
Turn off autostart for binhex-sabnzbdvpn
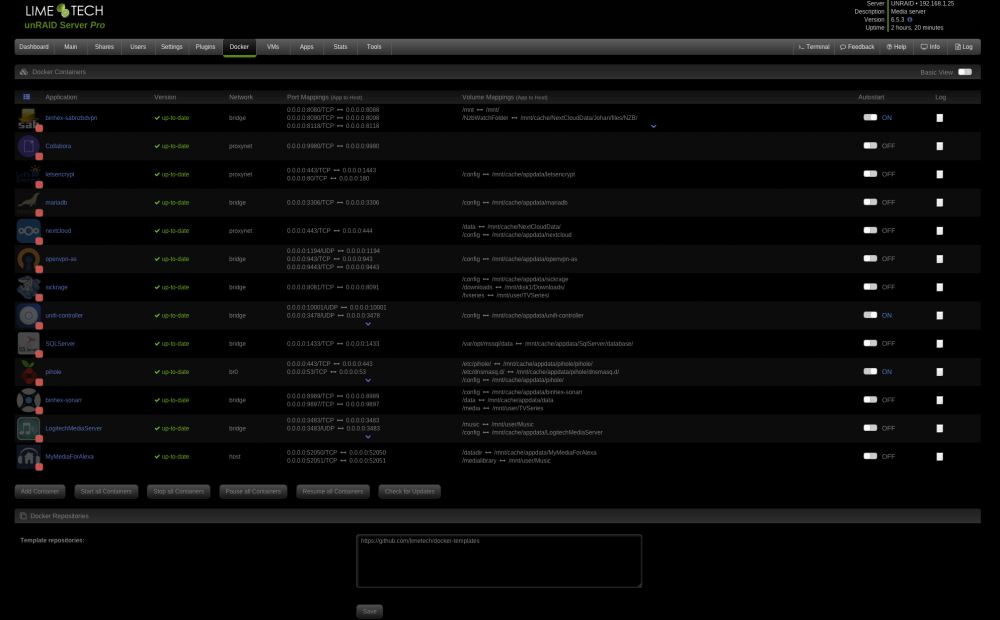870,117
